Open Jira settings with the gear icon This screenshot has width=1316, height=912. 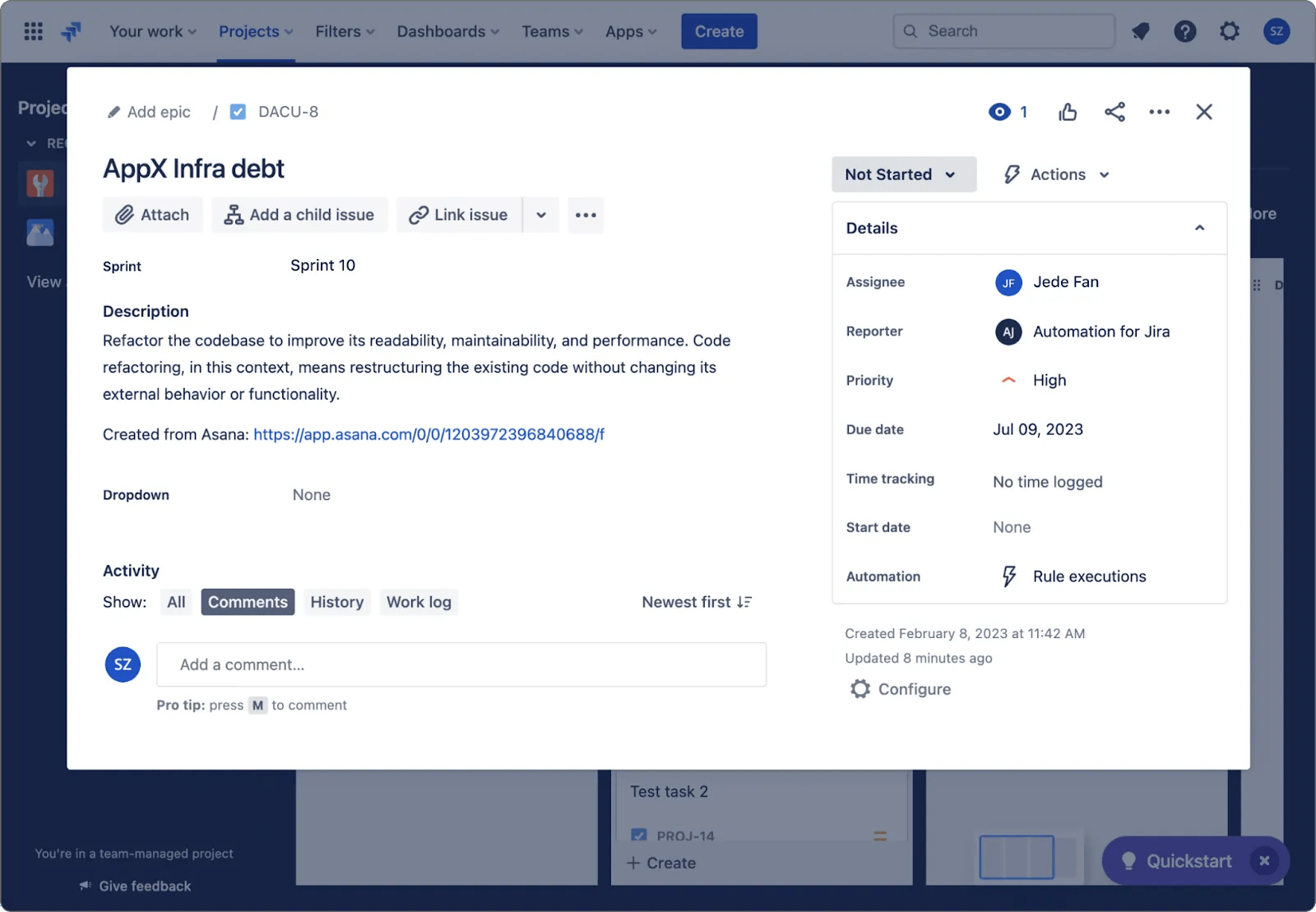tap(1230, 30)
